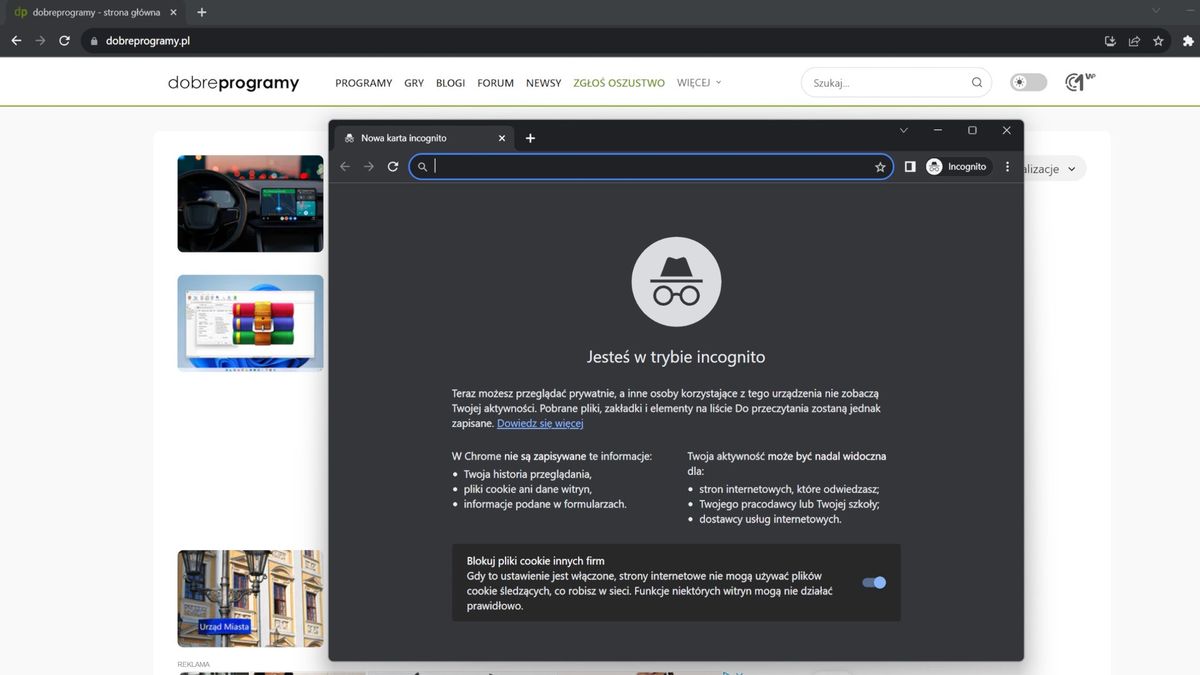Viewport: 1200px width, 675px height.
Task: Disable the 'Blokuj pliki cookie innych firm' toggle
Action: tap(873, 582)
